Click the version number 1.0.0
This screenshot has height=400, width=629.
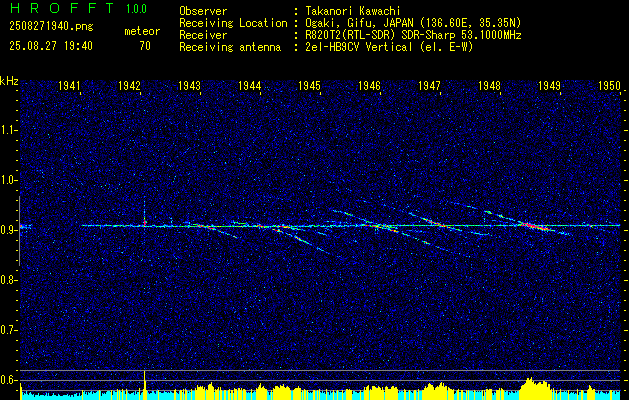pyautogui.click(x=136, y=9)
